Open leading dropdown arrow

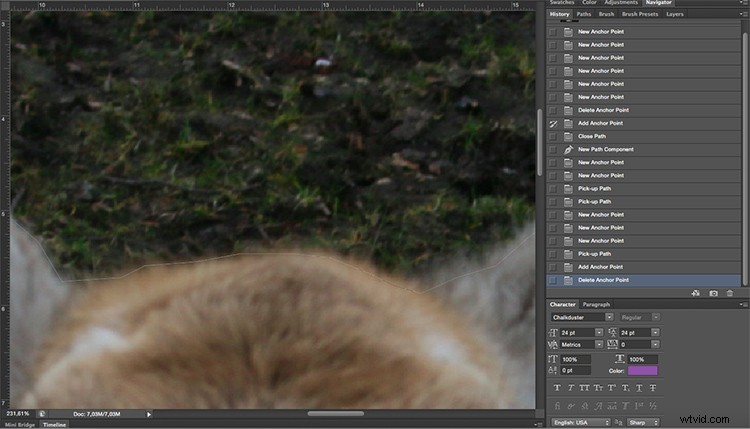pyautogui.click(x=655, y=332)
